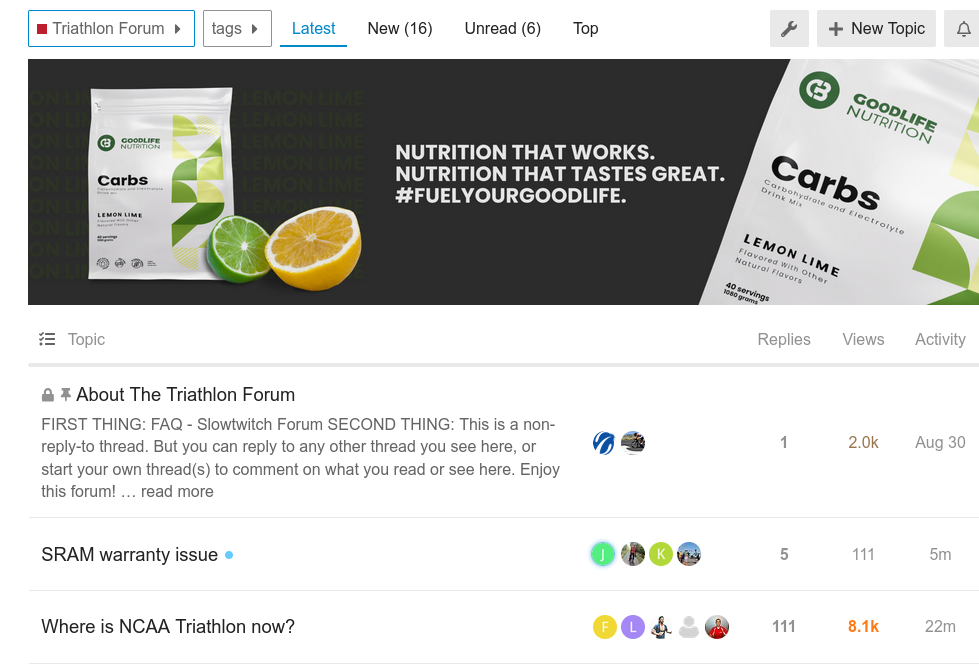Open the SRAM warranty issue topic

(x=129, y=554)
